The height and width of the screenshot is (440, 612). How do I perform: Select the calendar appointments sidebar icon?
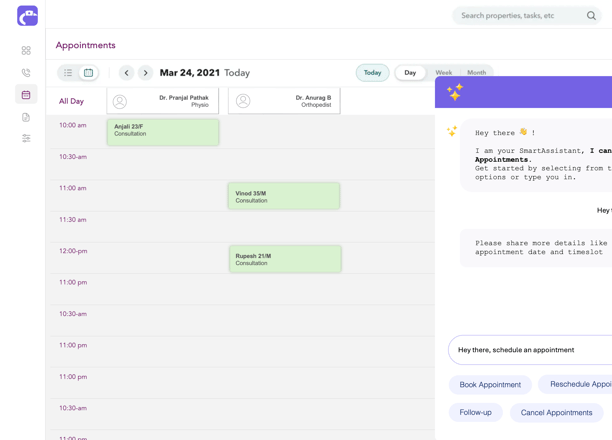tap(26, 95)
